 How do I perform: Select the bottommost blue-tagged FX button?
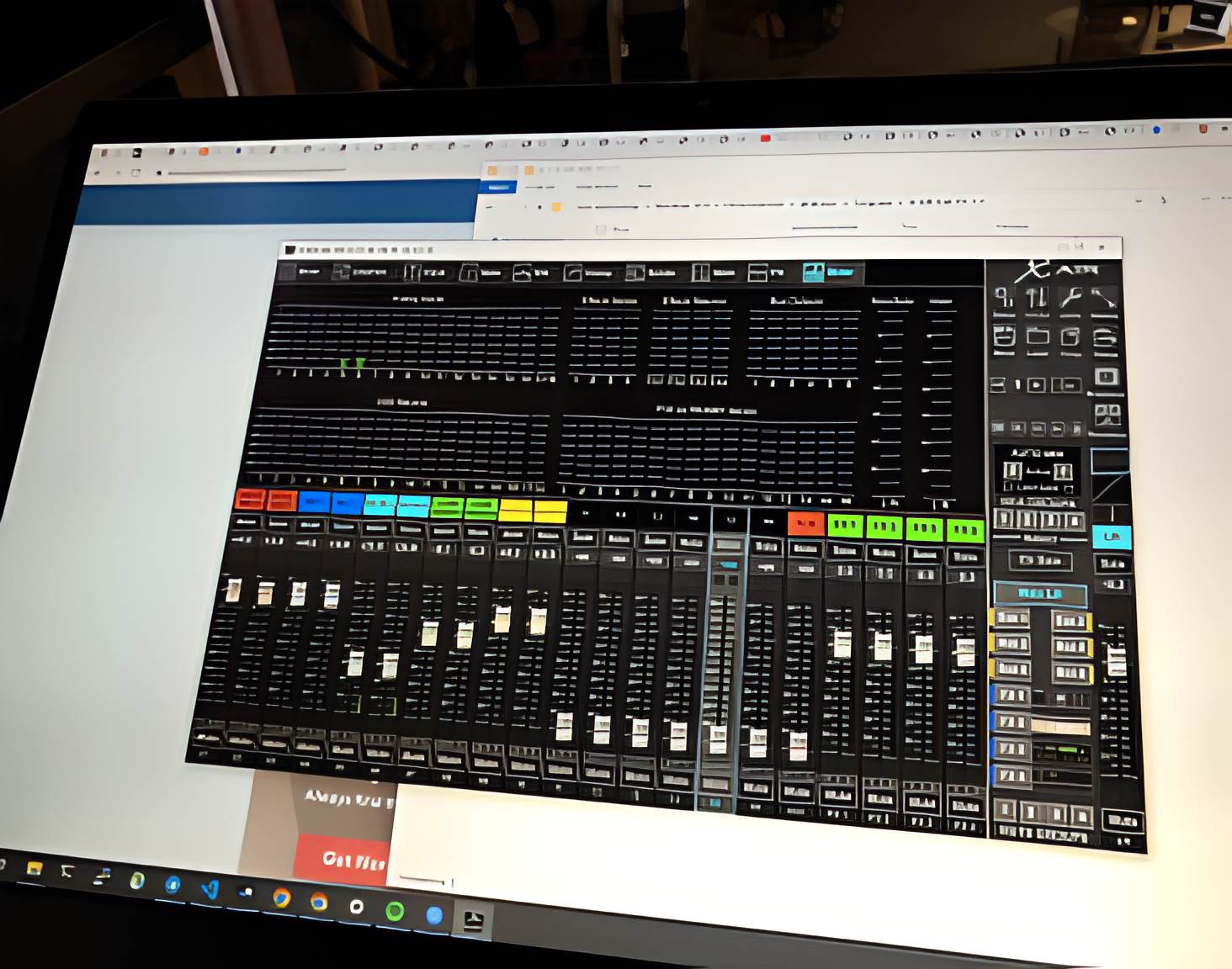(1012, 776)
